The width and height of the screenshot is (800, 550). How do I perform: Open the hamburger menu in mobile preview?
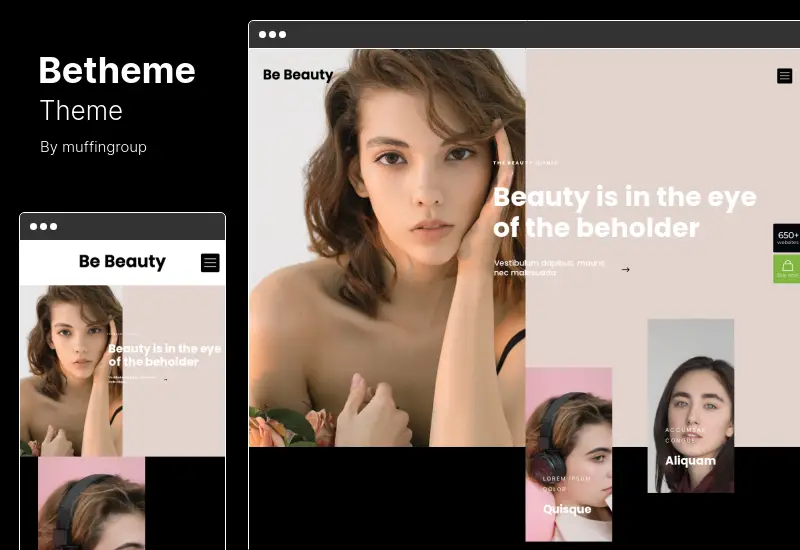point(210,263)
